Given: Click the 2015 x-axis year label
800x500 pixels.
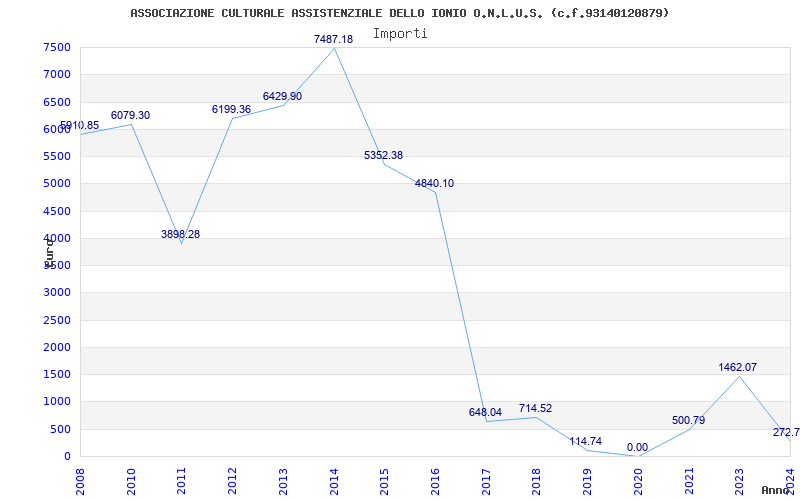Looking at the screenshot, I should click(385, 481).
